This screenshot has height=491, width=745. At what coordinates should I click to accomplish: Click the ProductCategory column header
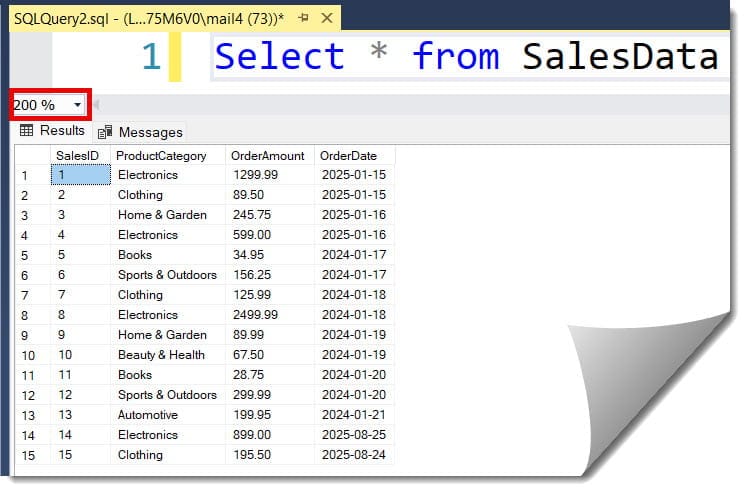(x=161, y=155)
